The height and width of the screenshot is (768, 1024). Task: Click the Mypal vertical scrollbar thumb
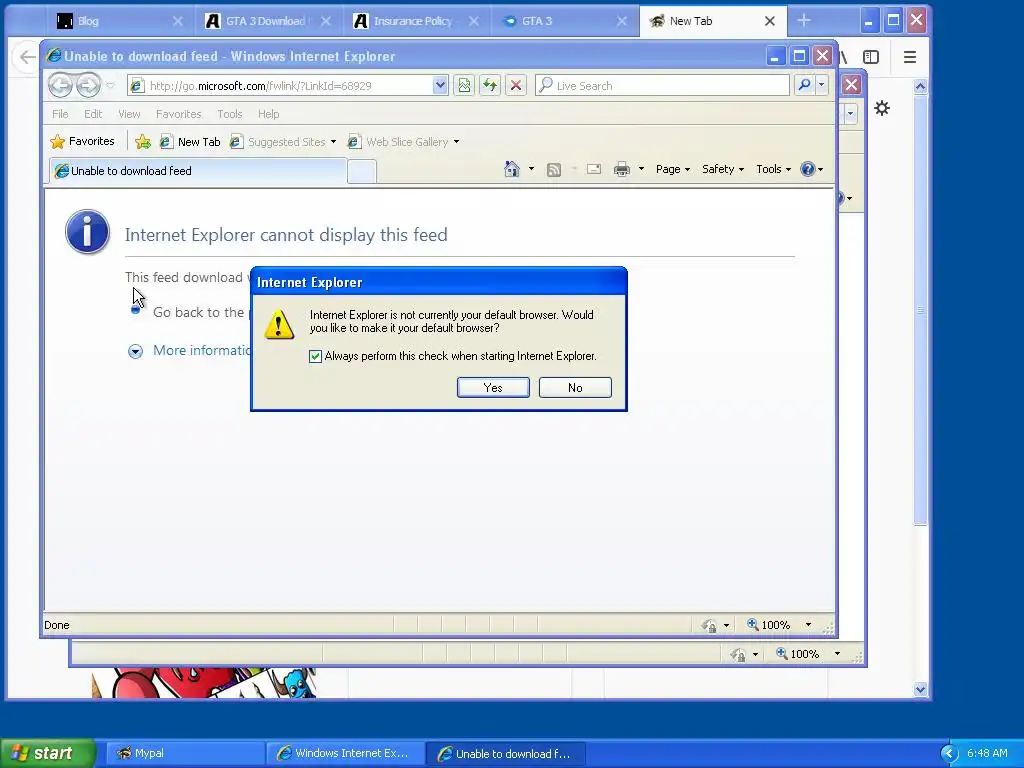click(x=920, y=310)
